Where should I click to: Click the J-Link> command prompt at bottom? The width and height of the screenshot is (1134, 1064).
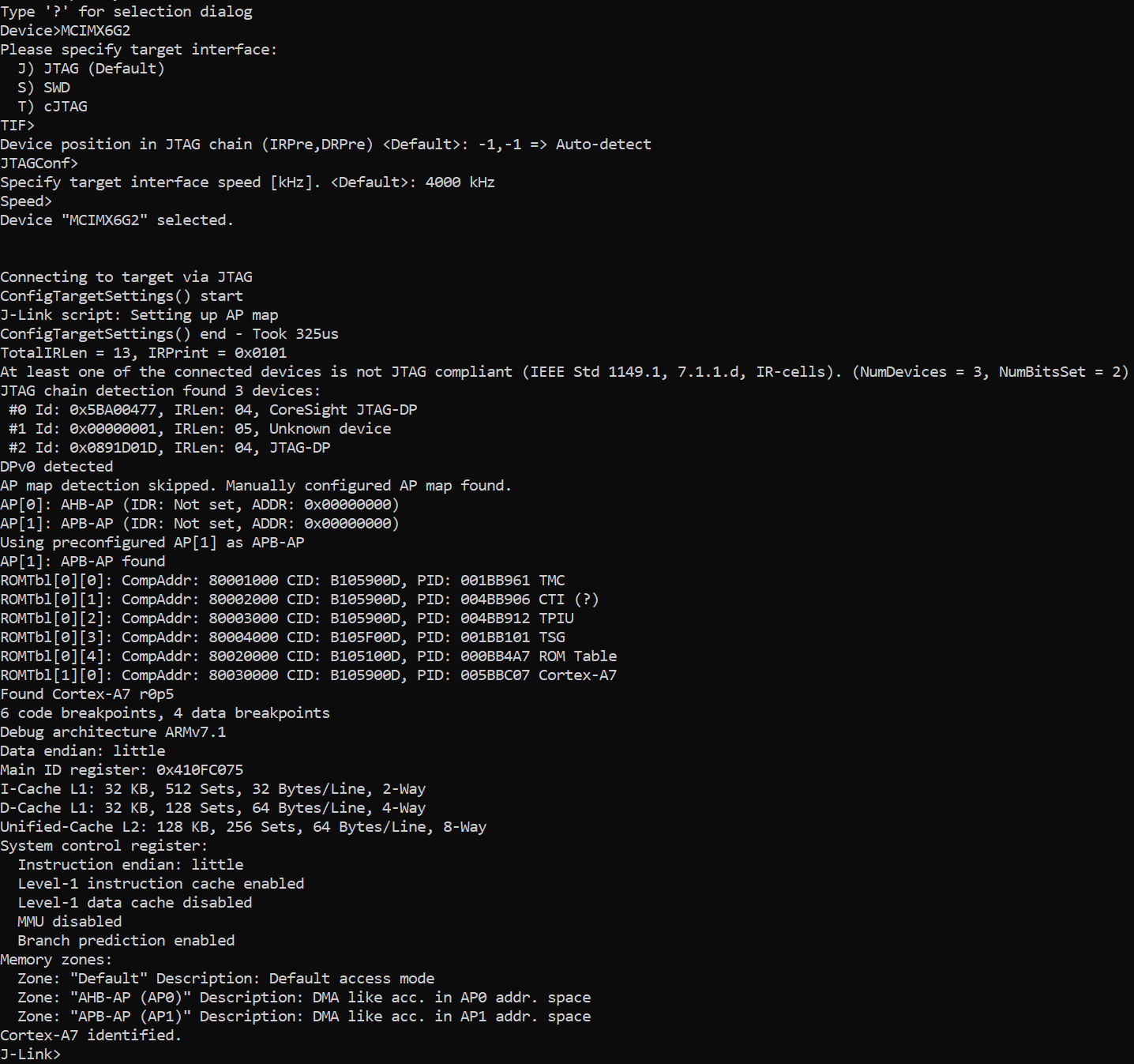(31, 1054)
